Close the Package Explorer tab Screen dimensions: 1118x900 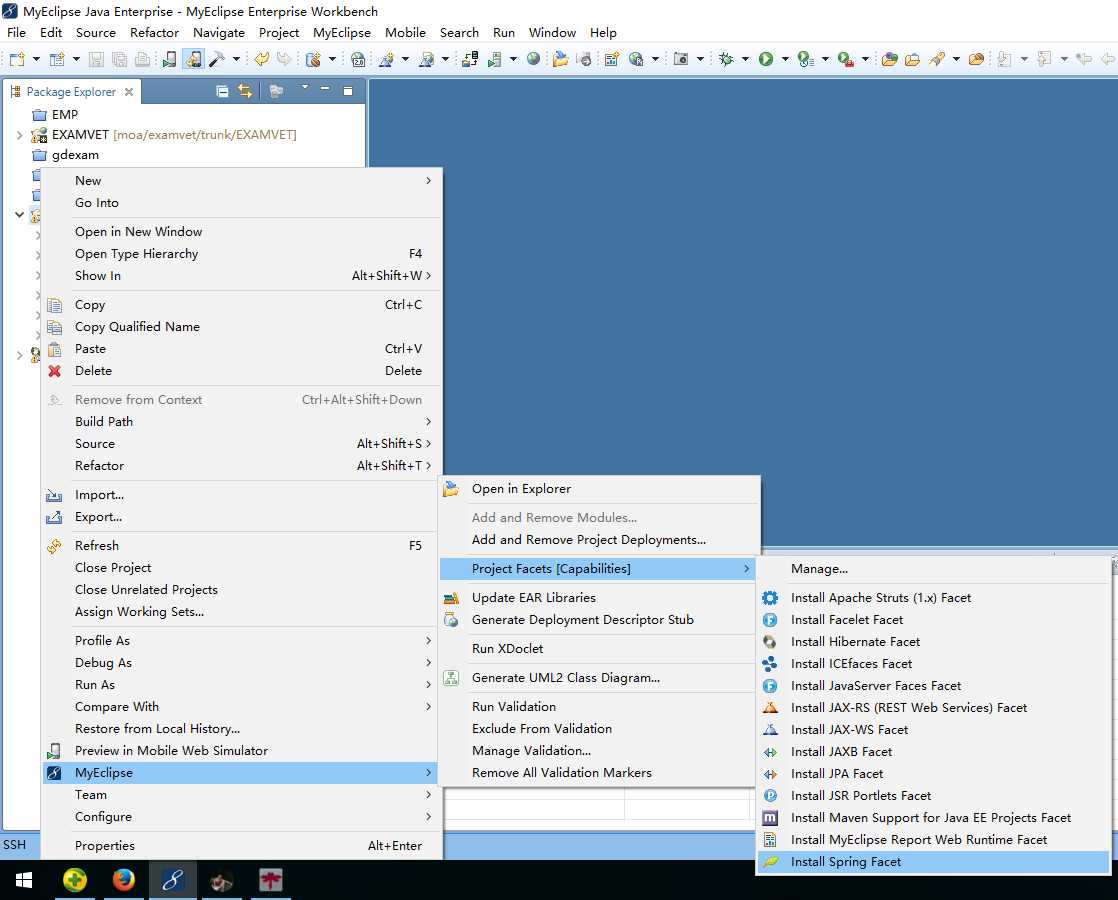(x=129, y=92)
